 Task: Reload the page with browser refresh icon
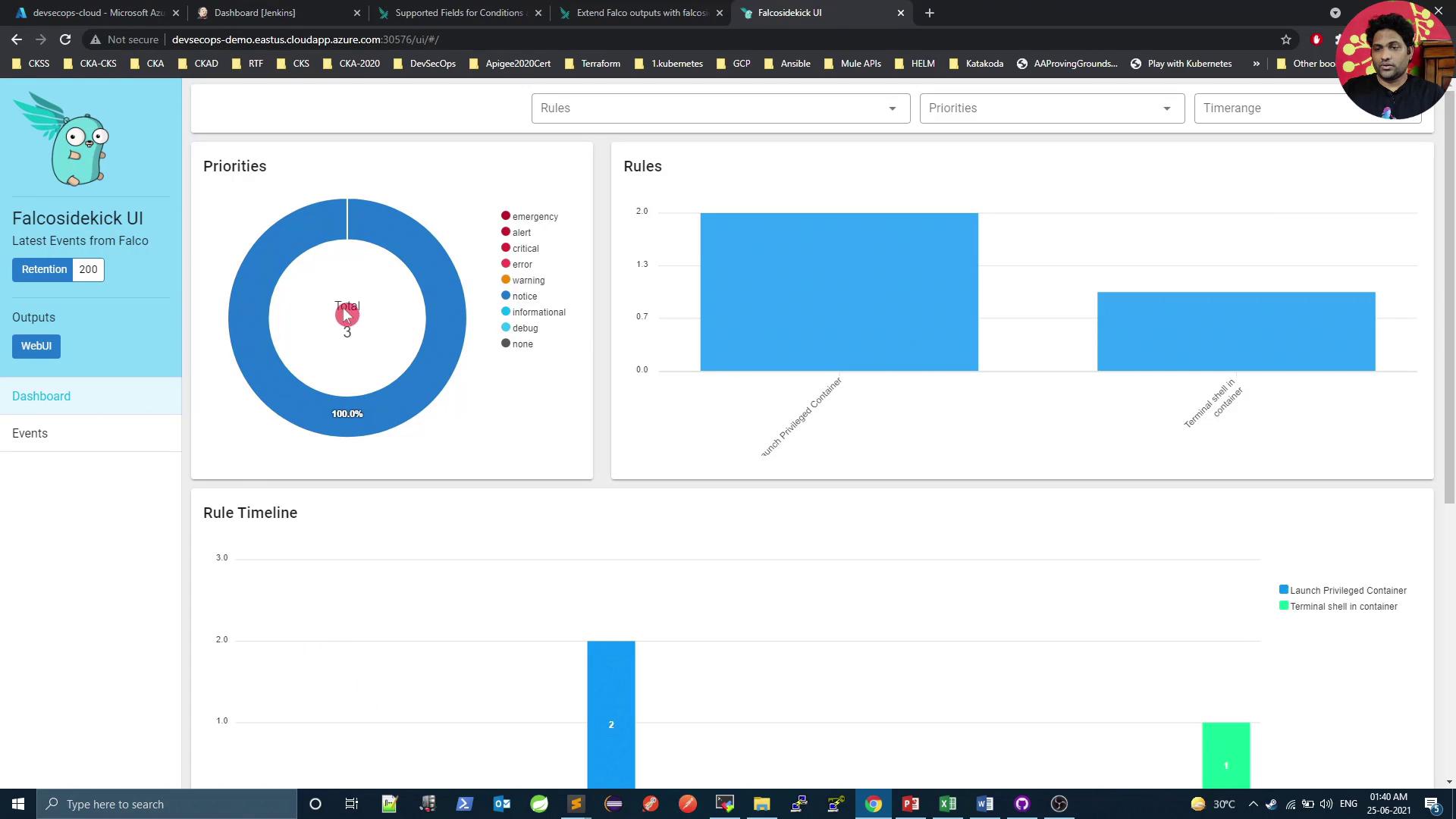coord(65,39)
